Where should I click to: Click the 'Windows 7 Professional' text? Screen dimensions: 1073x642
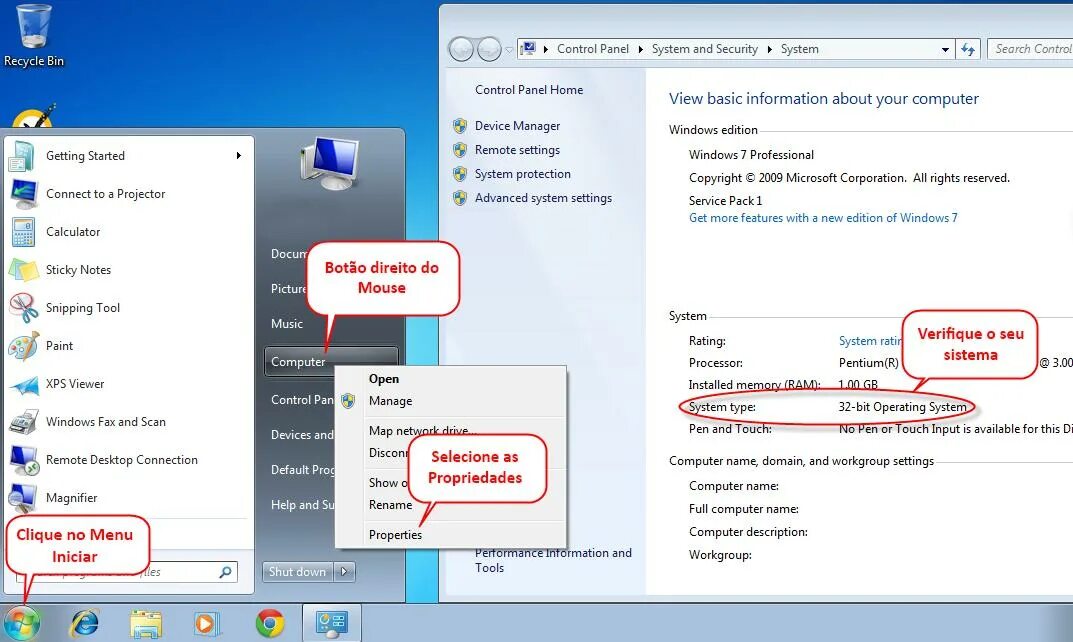coord(751,155)
